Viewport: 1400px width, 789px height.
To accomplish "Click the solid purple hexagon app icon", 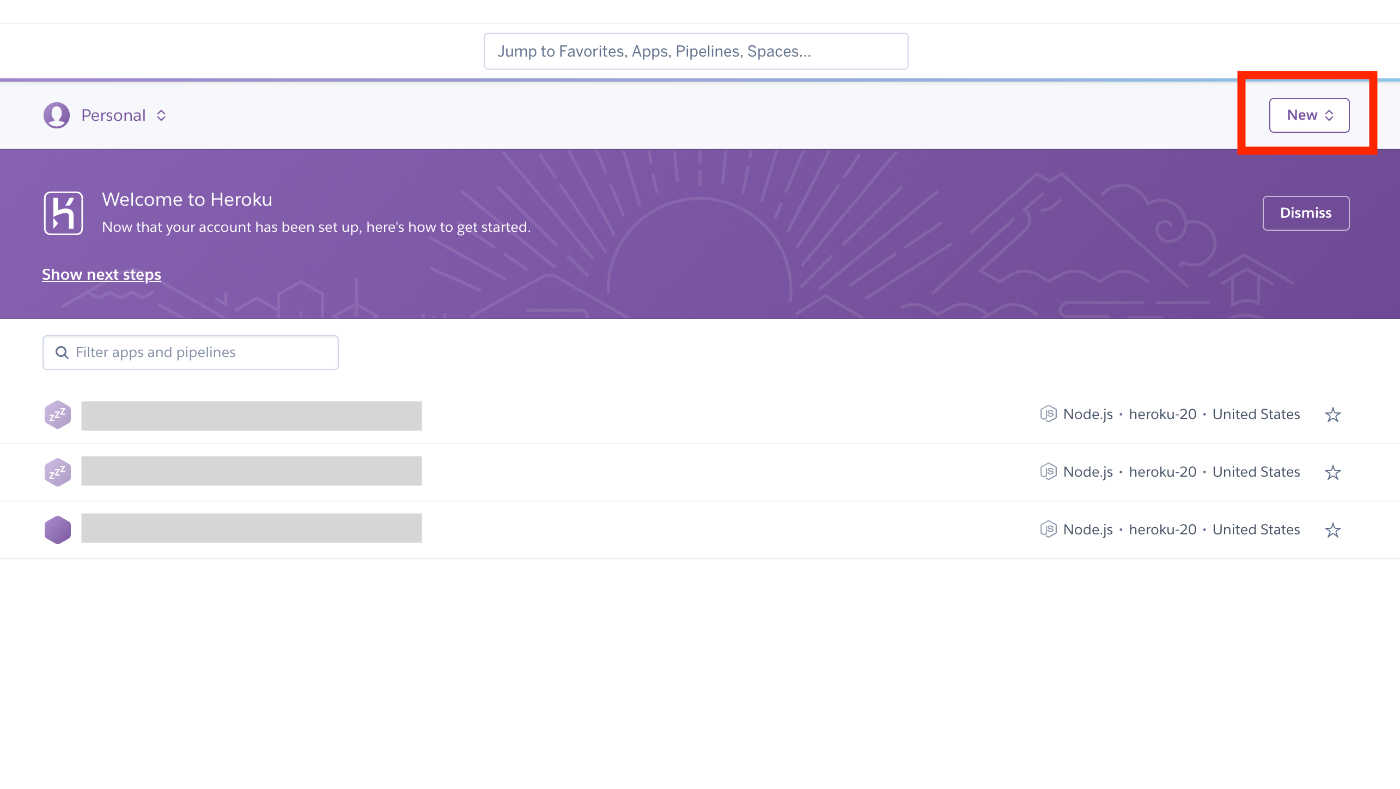I will (58, 530).
